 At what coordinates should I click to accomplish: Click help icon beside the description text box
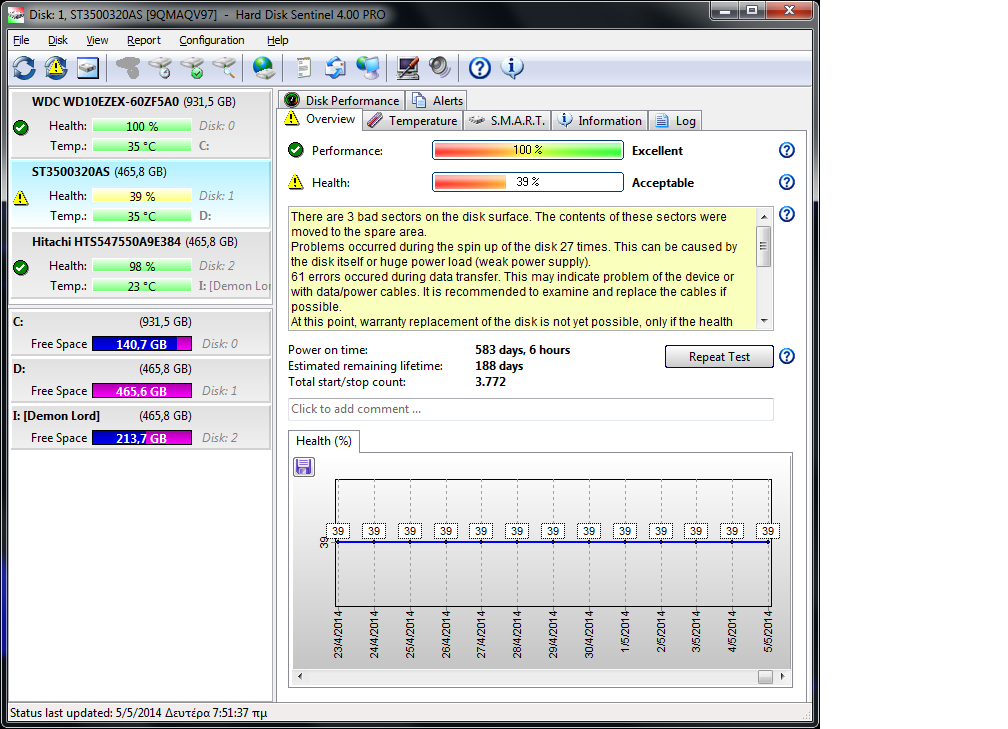787,214
